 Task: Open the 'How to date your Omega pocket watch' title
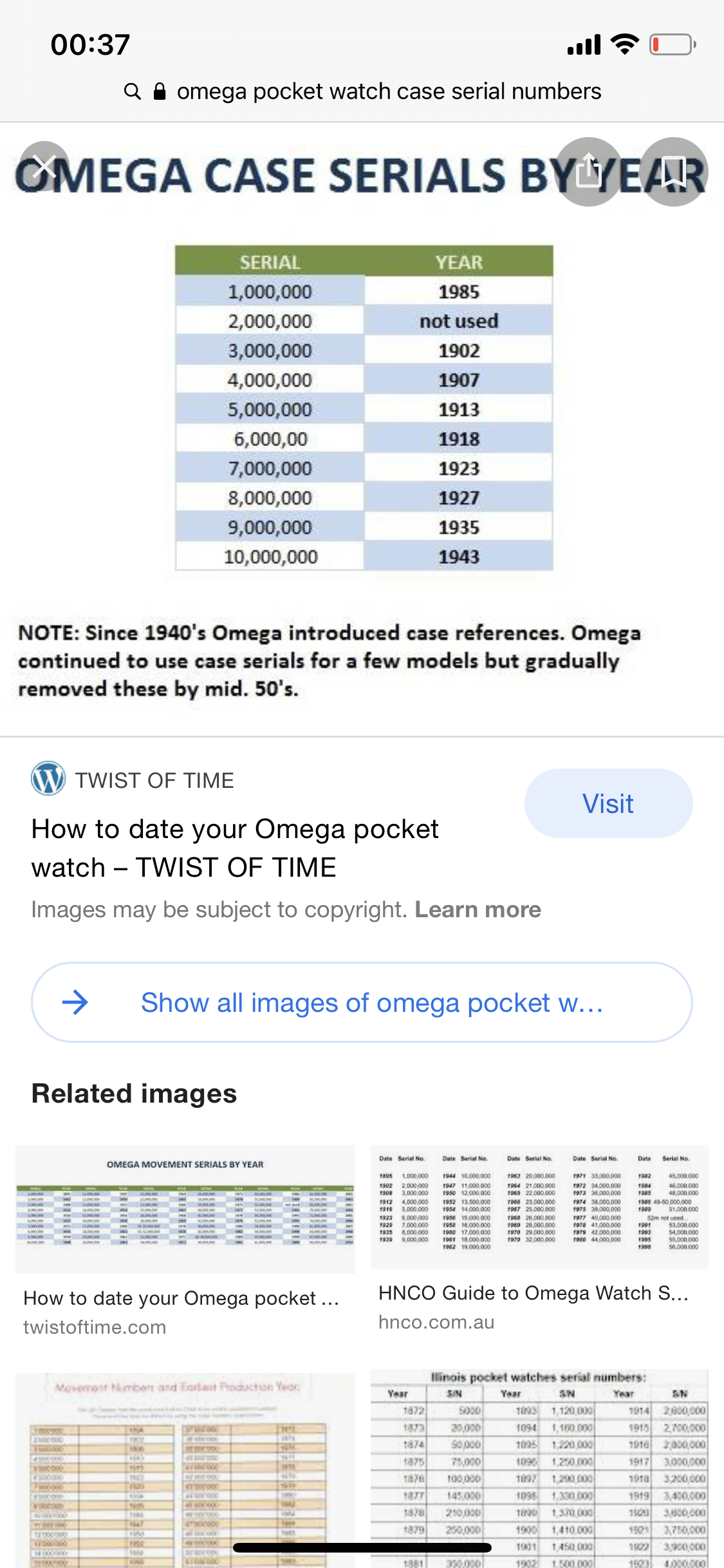point(235,848)
